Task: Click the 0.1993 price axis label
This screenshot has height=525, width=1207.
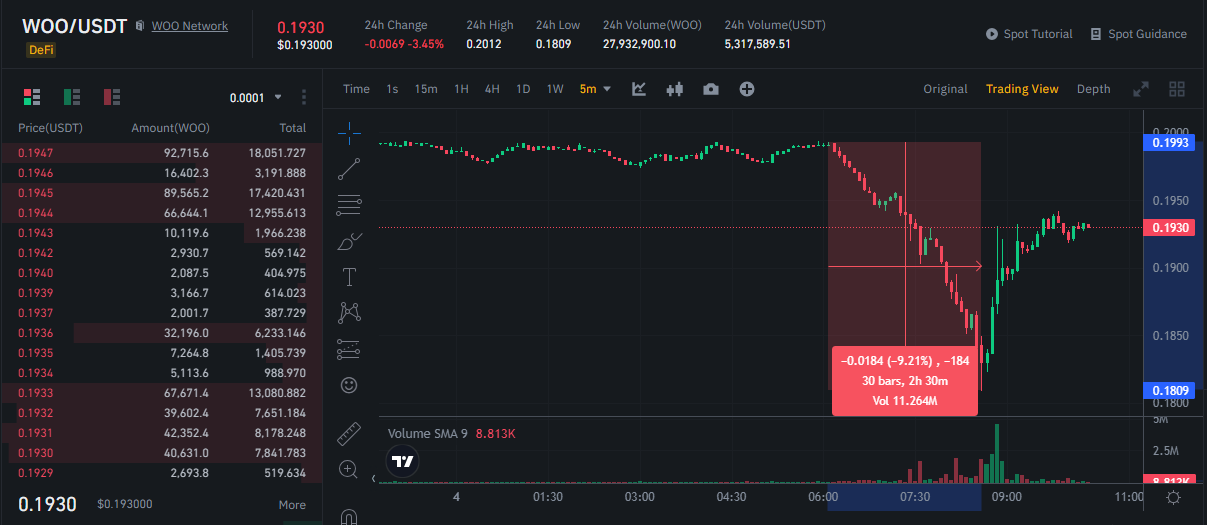Action: (1169, 143)
